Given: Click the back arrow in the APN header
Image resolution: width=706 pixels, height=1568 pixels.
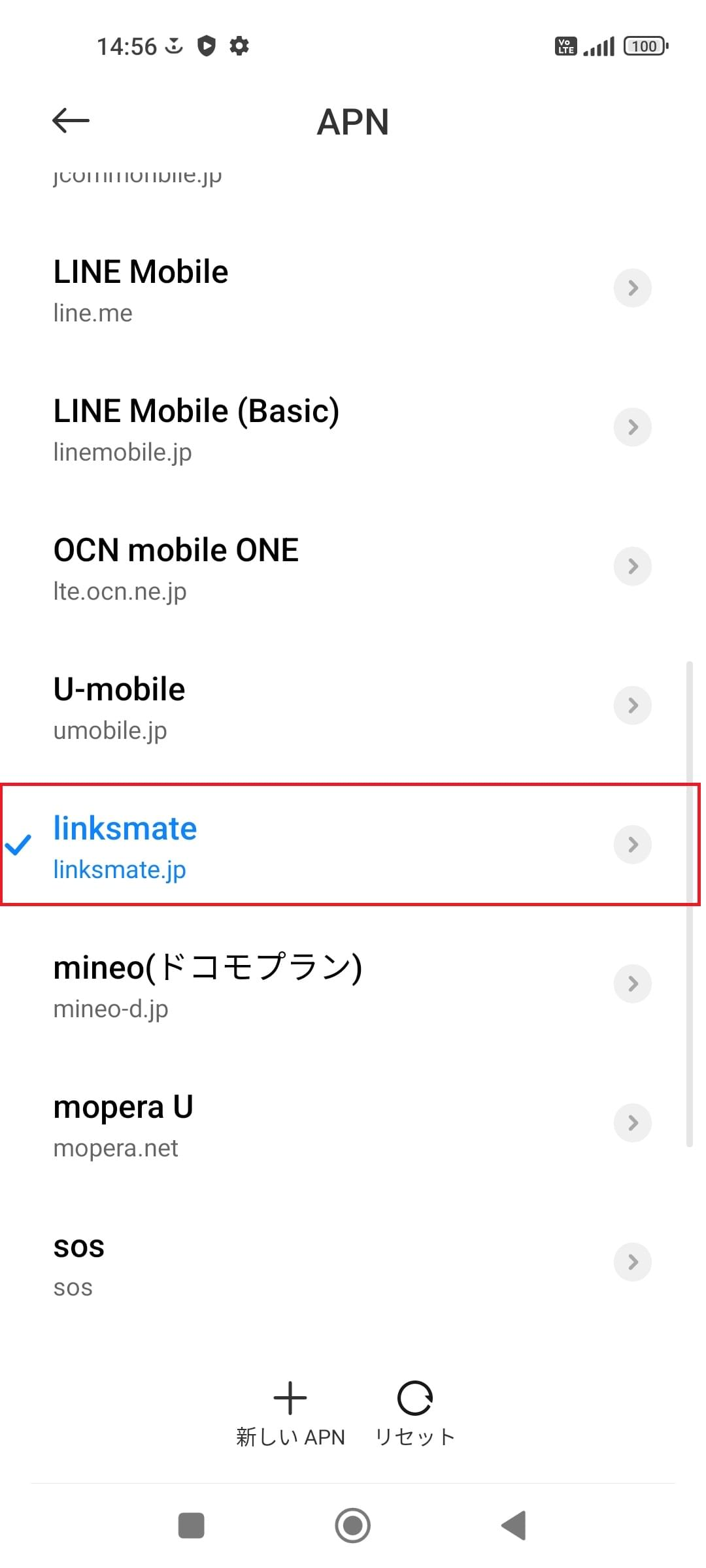Looking at the screenshot, I should [x=69, y=121].
